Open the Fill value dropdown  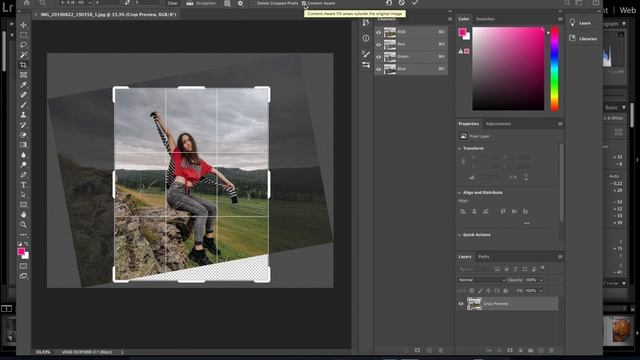click(x=542, y=291)
